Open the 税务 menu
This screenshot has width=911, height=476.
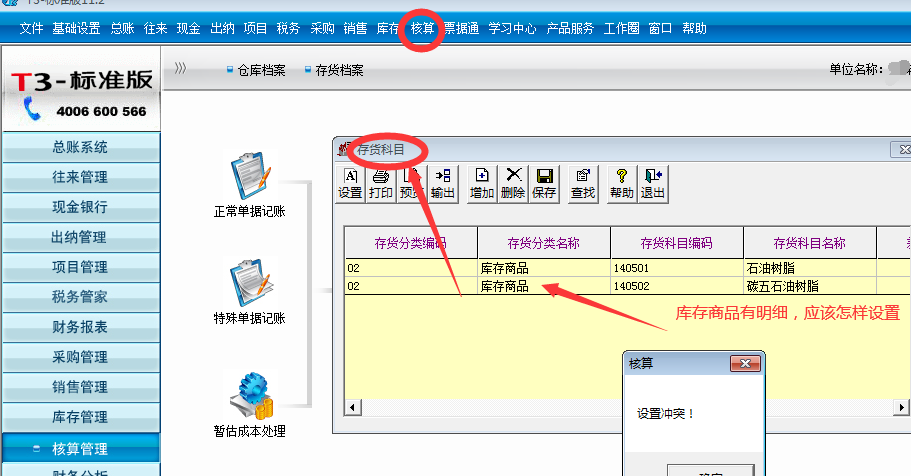pyautogui.click(x=288, y=28)
